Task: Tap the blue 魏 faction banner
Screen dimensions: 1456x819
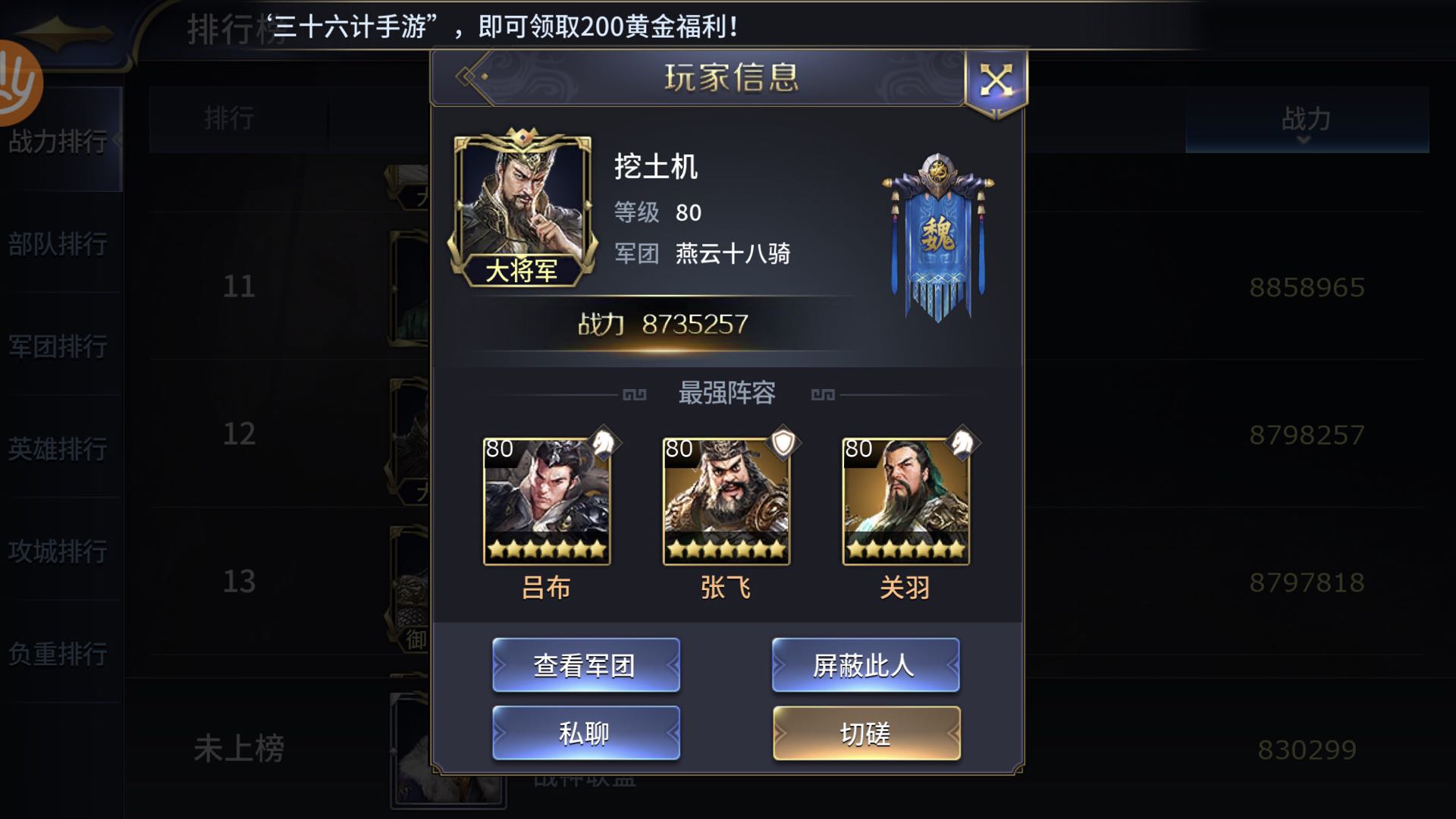Action: [x=937, y=237]
